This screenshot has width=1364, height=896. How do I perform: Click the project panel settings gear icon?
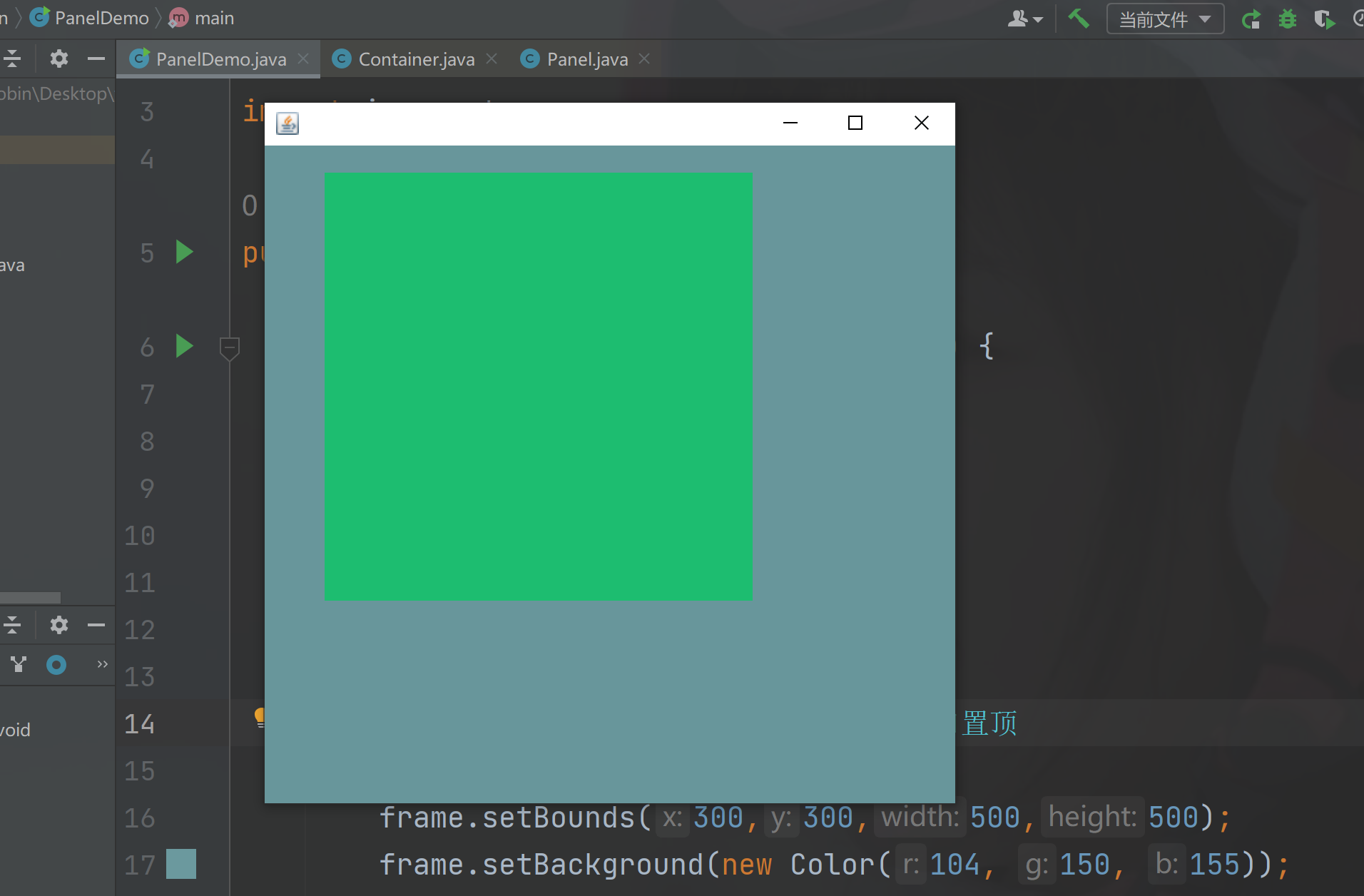click(x=59, y=58)
